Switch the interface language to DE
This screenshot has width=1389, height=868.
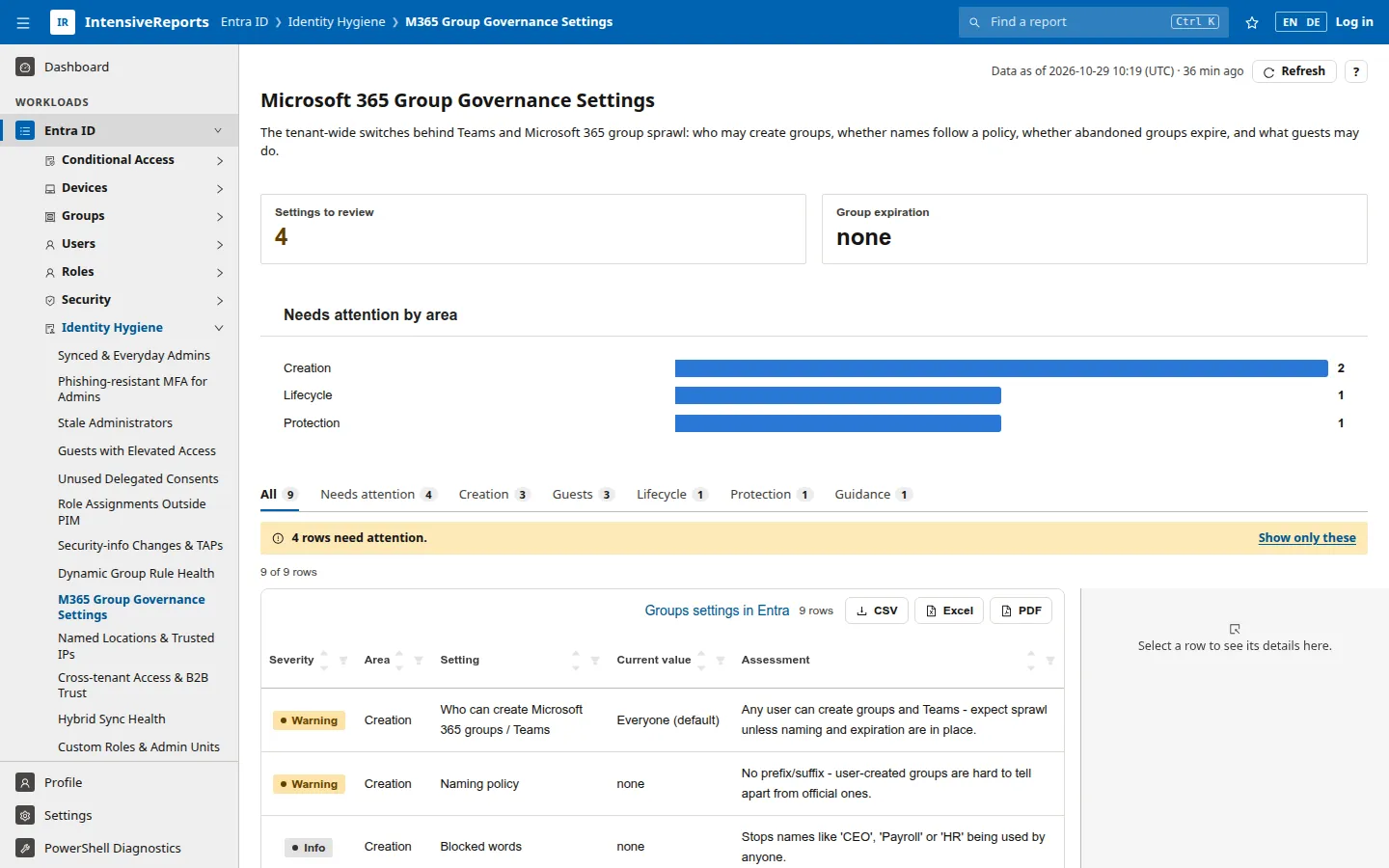pos(1313,22)
